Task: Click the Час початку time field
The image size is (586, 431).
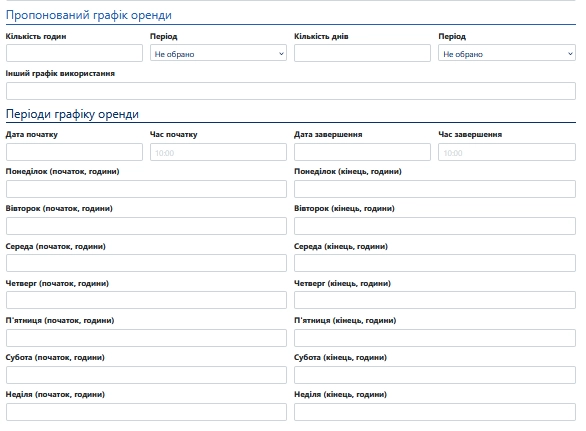Action: tap(218, 153)
